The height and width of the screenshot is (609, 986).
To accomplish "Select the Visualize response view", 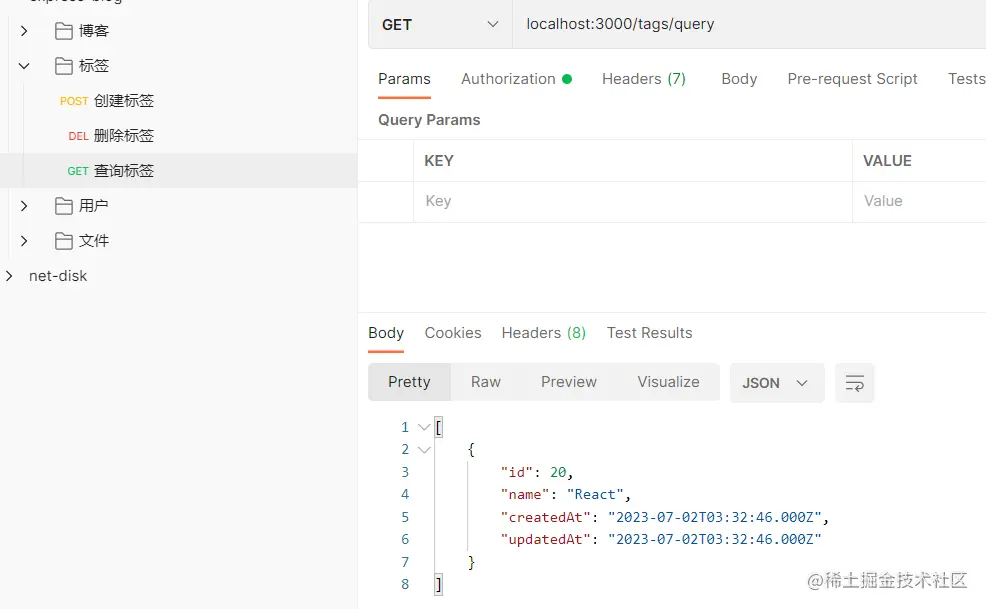I will pyautogui.click(x=668, y=382).
